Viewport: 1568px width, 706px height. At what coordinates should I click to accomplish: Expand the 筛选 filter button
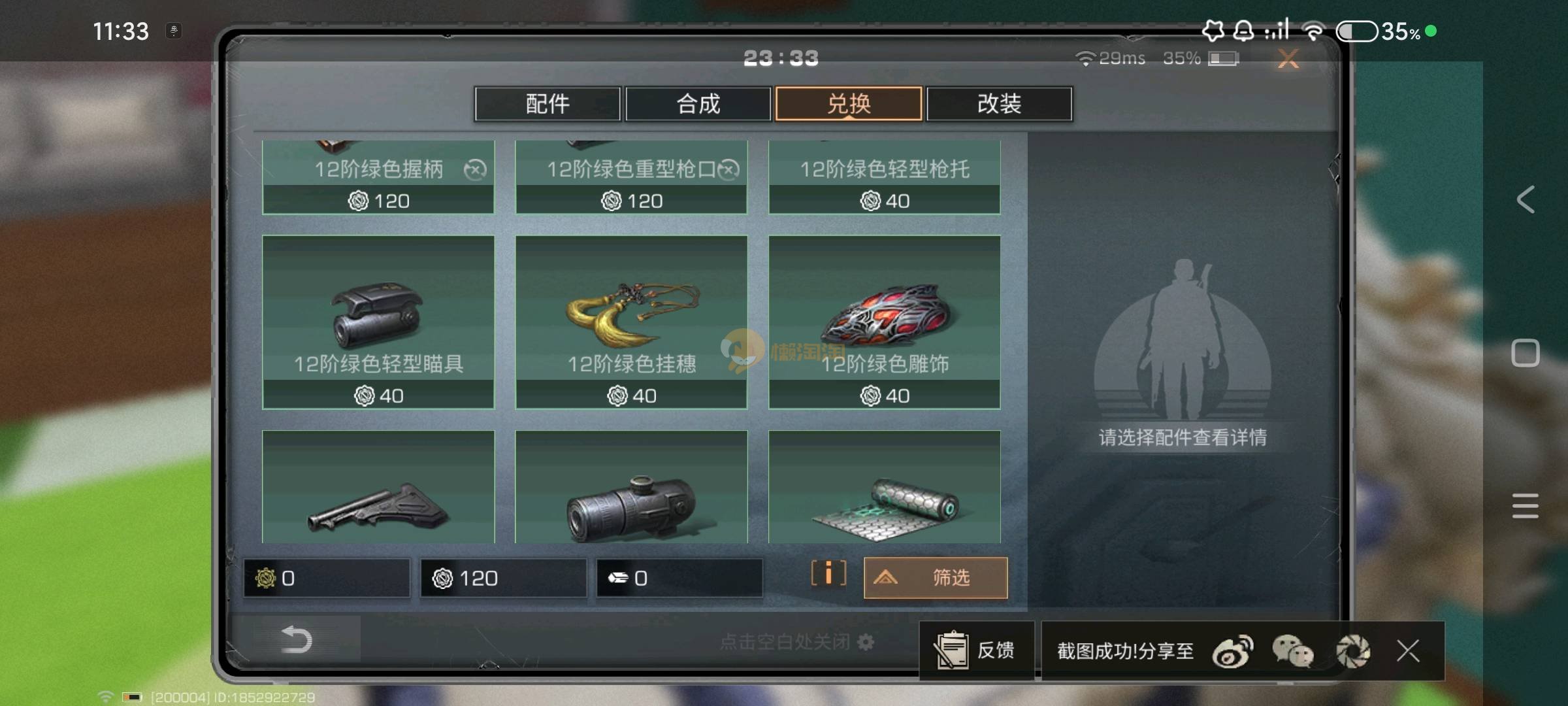pos(936,578)
